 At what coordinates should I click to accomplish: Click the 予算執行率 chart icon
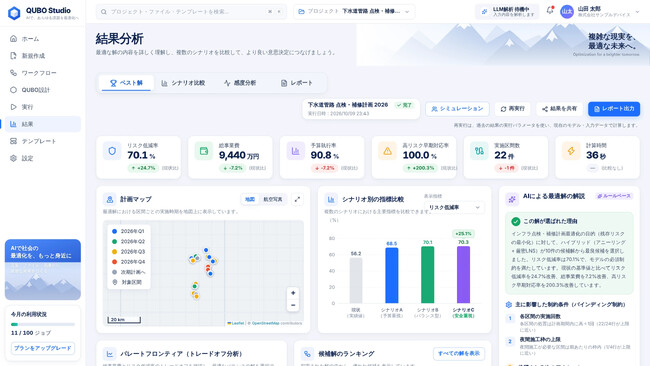(x=296, y=151)
